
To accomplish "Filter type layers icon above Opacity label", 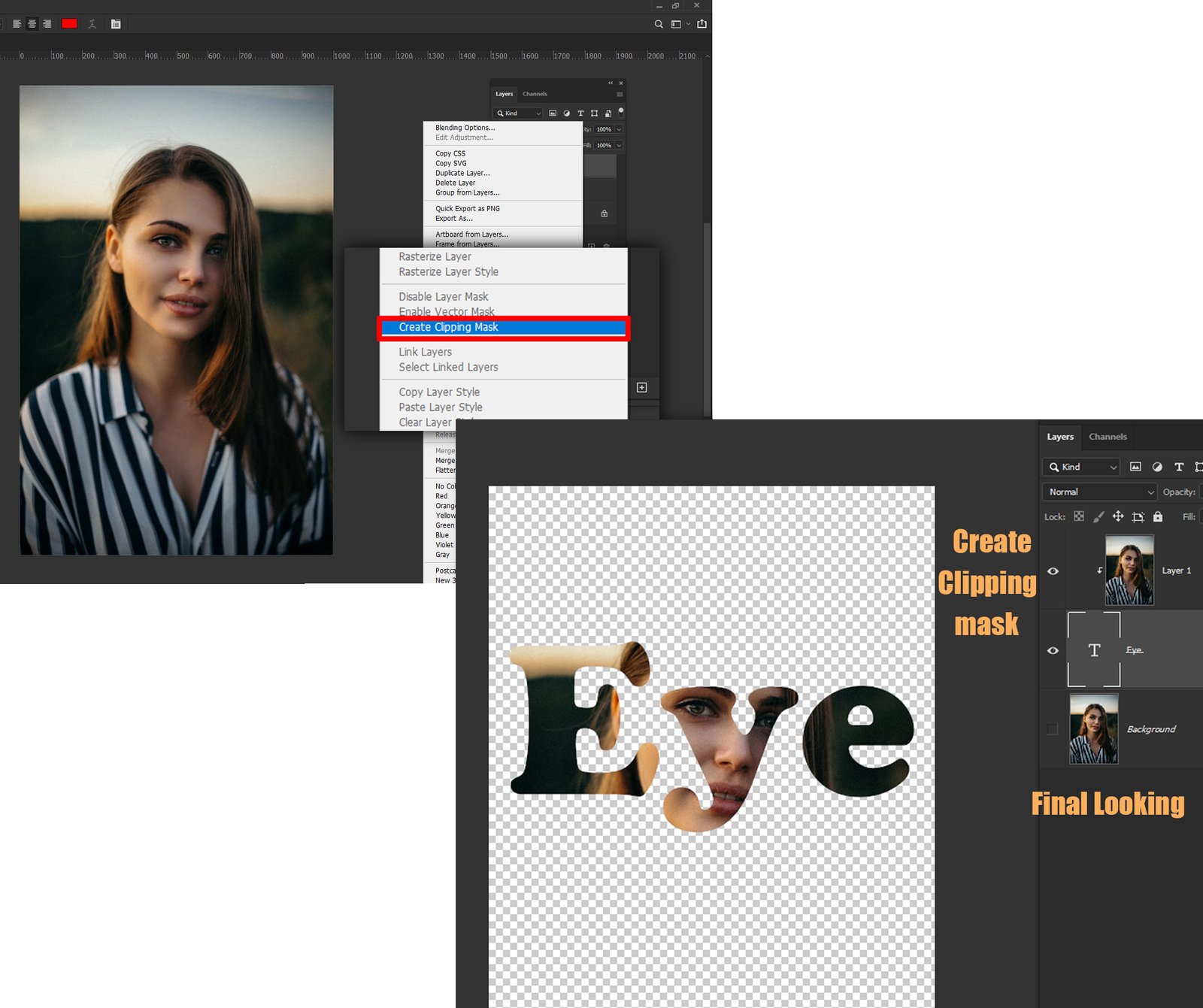I will coord(1179,467).
